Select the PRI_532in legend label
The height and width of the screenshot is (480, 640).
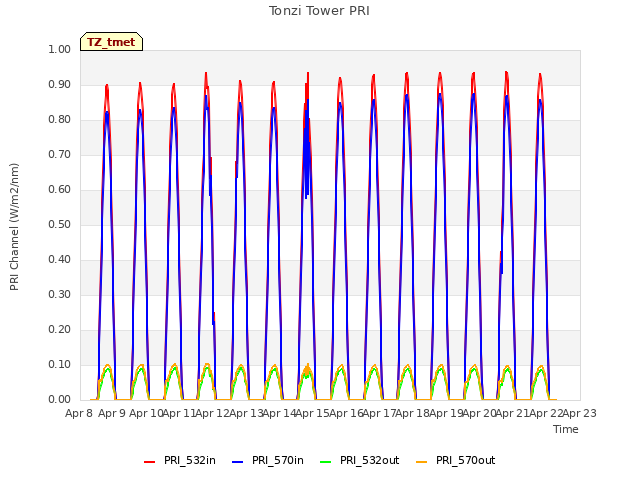click(190, 460)
